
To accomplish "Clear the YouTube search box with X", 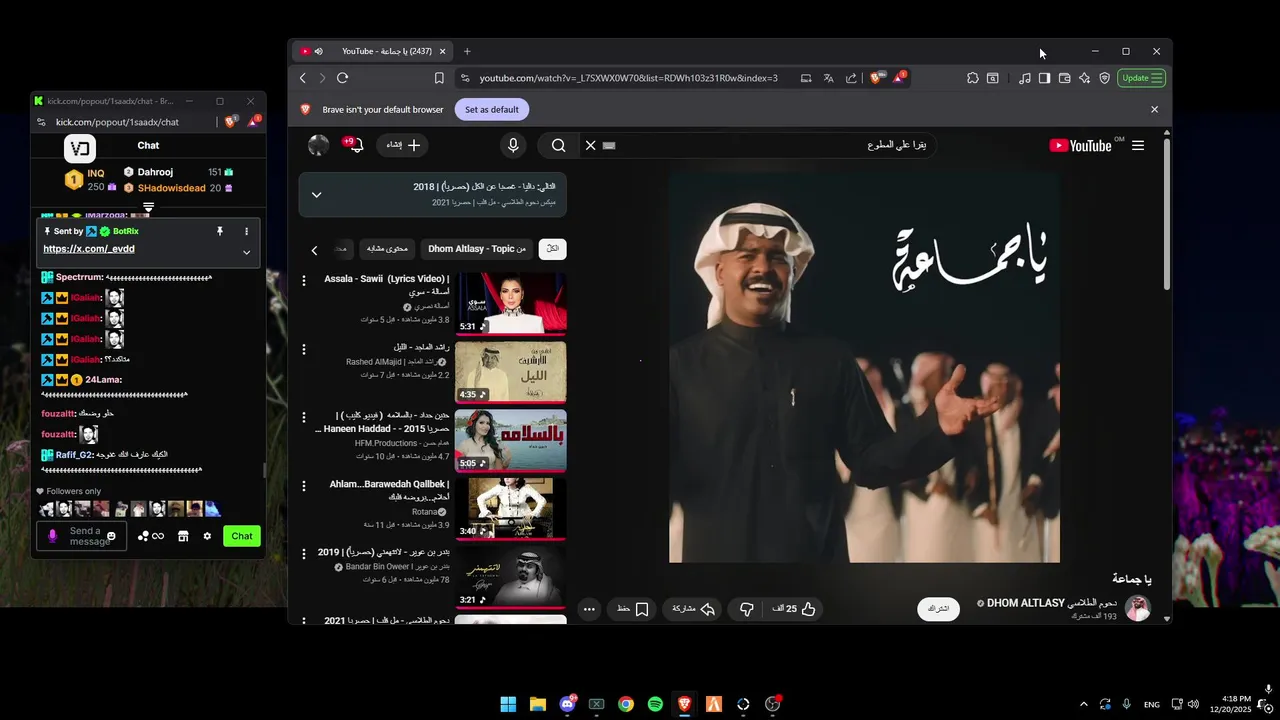I will [590, 145].
